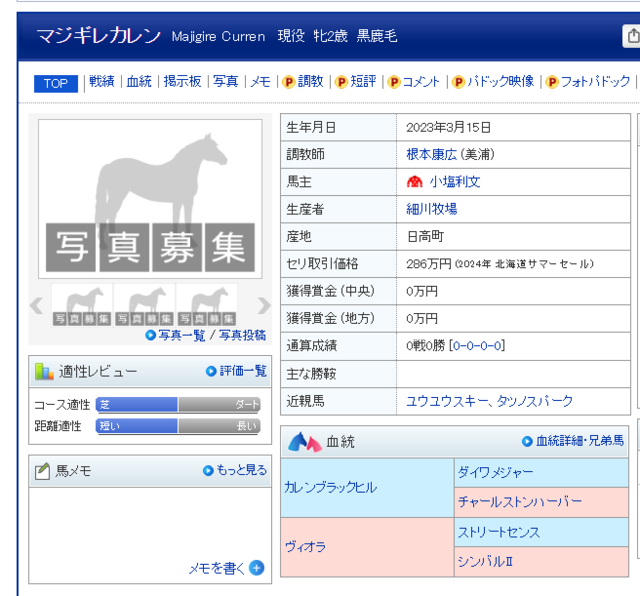Screen dimensions: 640x596
Task: Click the premium P icon beside 調教
Action: pyautogui.click(x=288, y=82)
